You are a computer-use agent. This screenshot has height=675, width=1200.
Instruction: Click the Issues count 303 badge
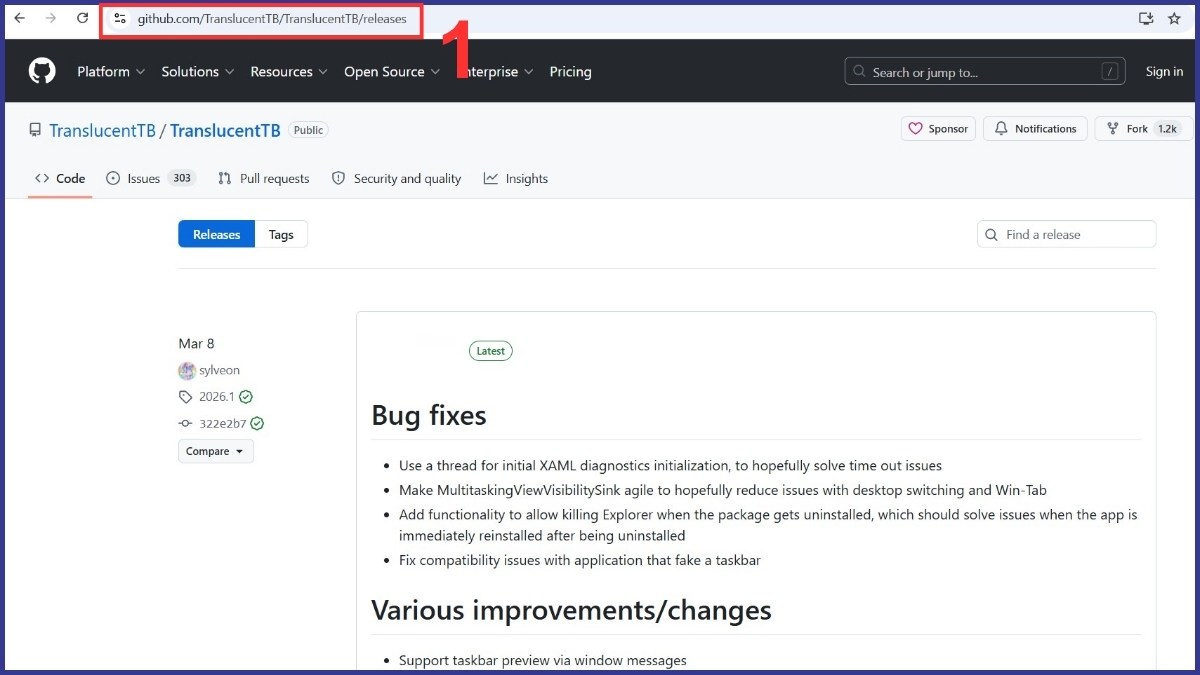tap(181, 179)
